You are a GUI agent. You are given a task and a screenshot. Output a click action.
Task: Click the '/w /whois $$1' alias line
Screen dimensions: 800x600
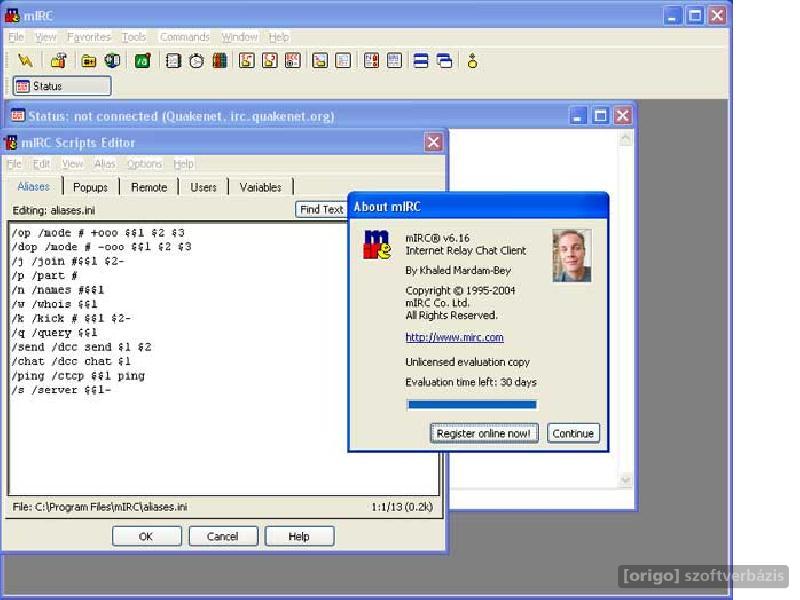54,304
